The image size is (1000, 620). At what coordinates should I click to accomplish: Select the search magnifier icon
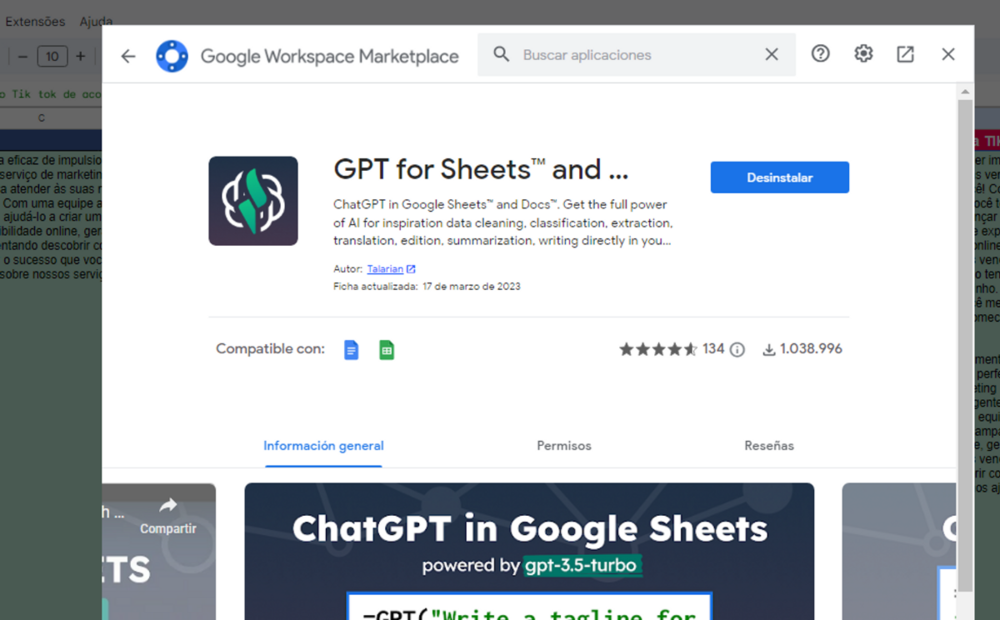pos(501,54)
